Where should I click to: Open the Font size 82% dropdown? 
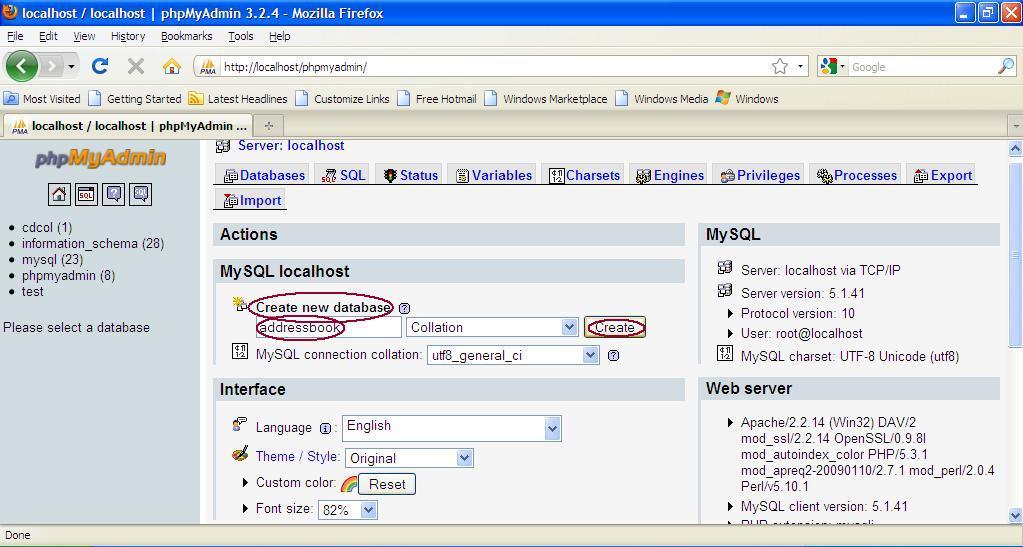coord(347,510)
